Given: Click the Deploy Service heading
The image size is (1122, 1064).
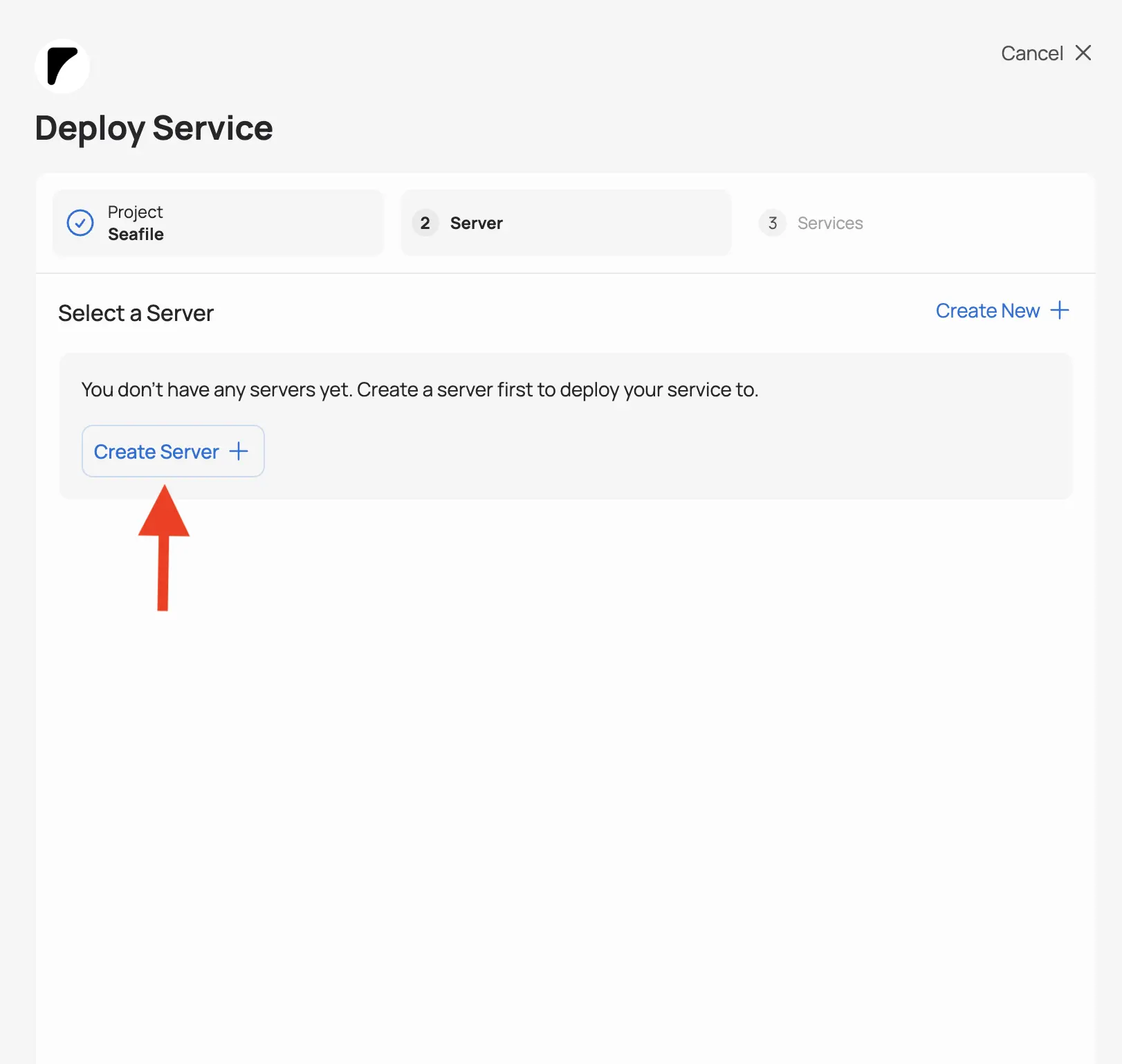Looking at the screenshot, I should pos(154,128).
